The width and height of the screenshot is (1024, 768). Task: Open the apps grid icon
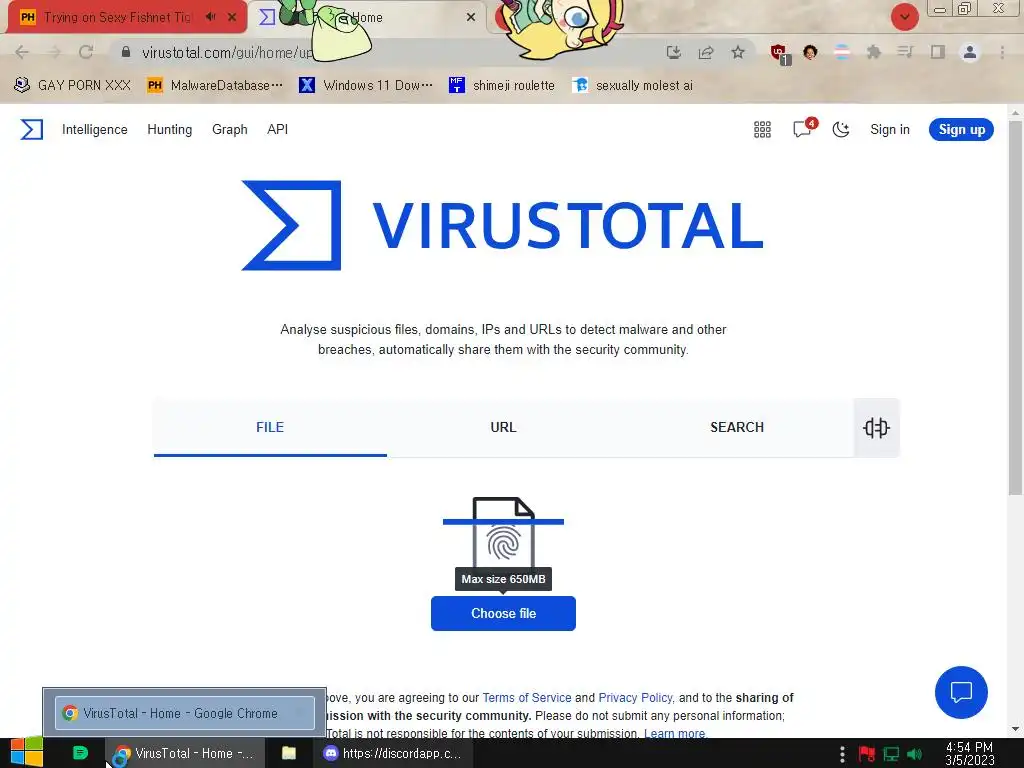point(762,129)
